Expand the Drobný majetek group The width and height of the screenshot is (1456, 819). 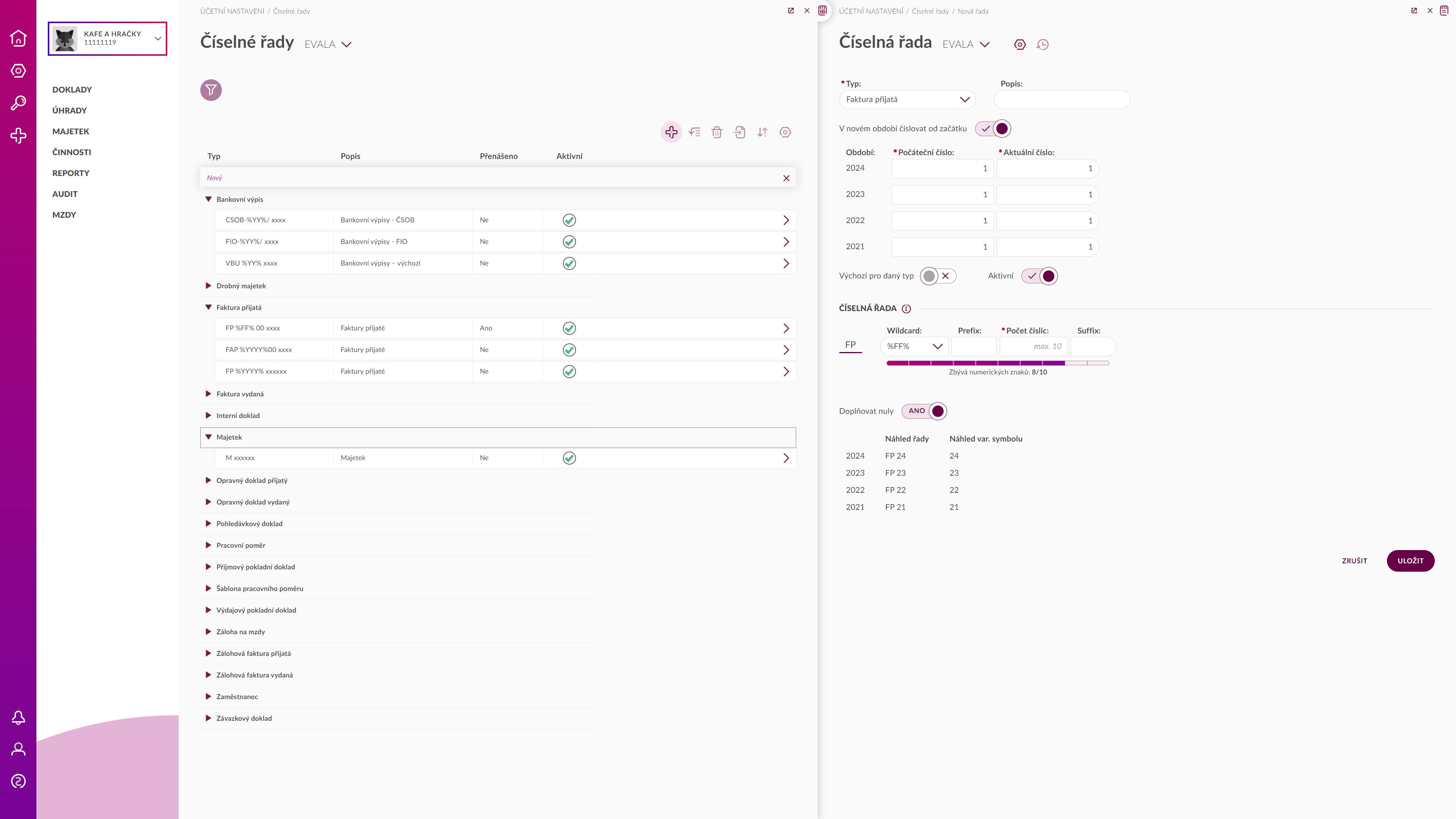click(208, 286)
